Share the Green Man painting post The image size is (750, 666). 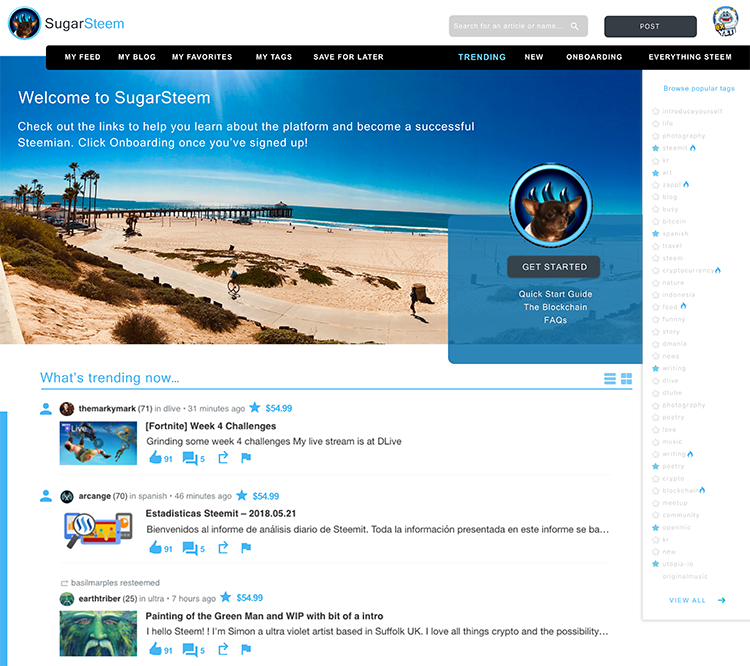pos(223,649)
